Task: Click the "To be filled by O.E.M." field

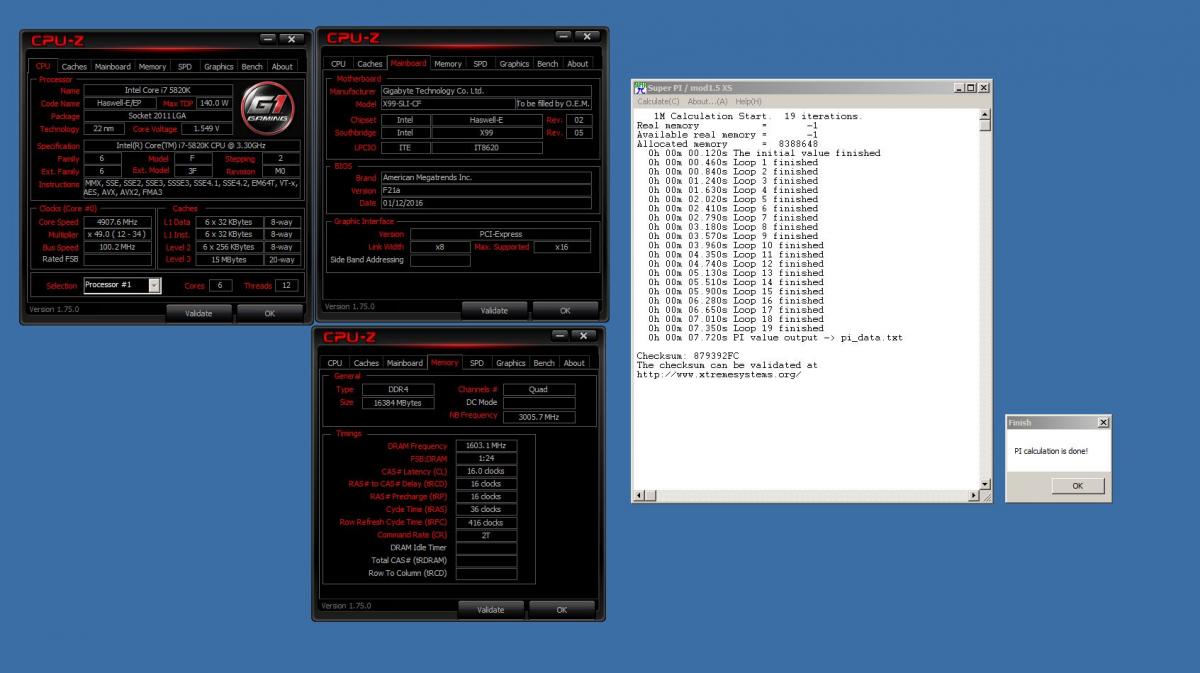Action: click(553, 104)
